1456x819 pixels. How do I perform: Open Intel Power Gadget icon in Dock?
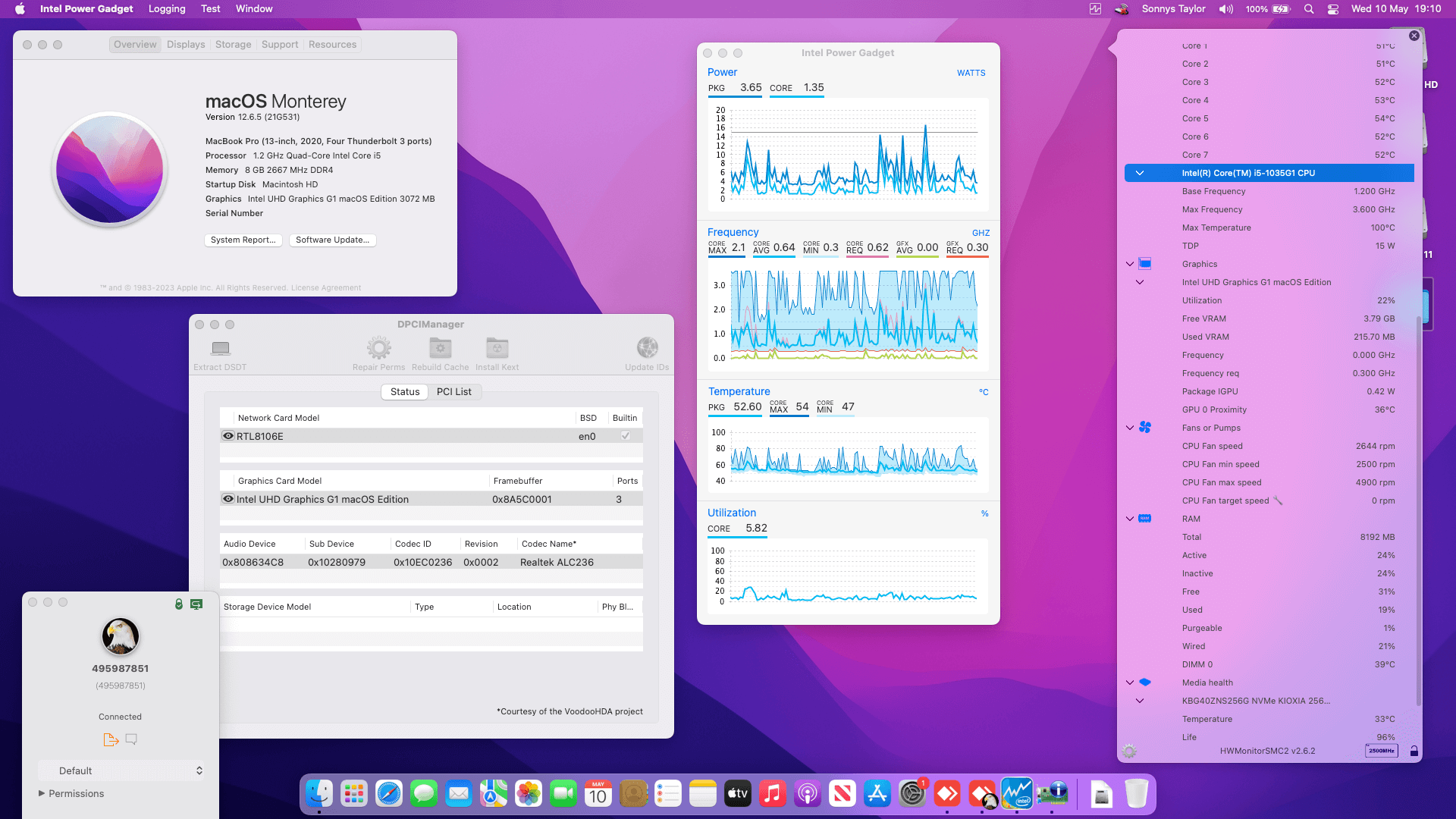click(1017, 794)
